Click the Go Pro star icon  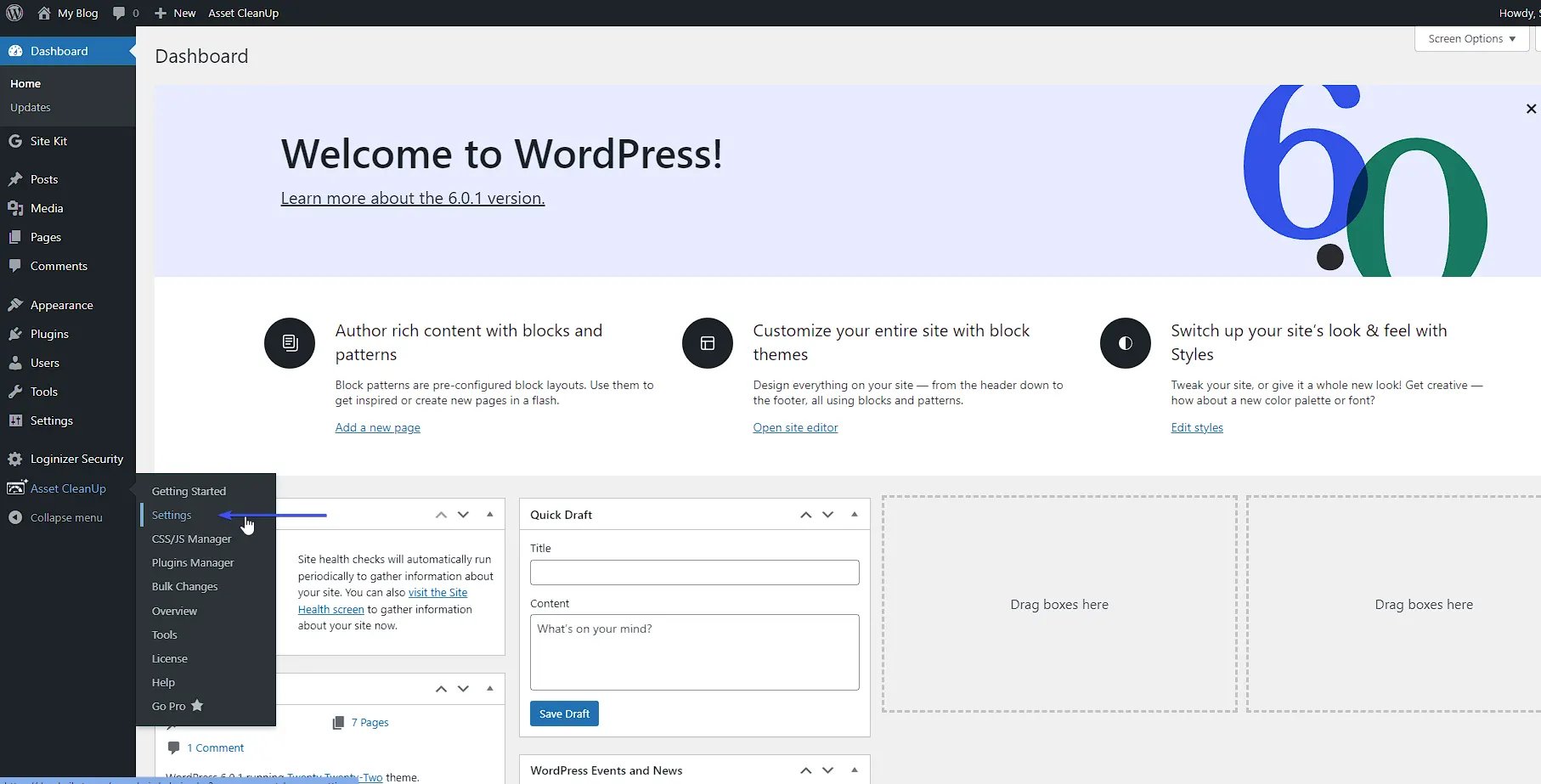(x=197, y=705)
